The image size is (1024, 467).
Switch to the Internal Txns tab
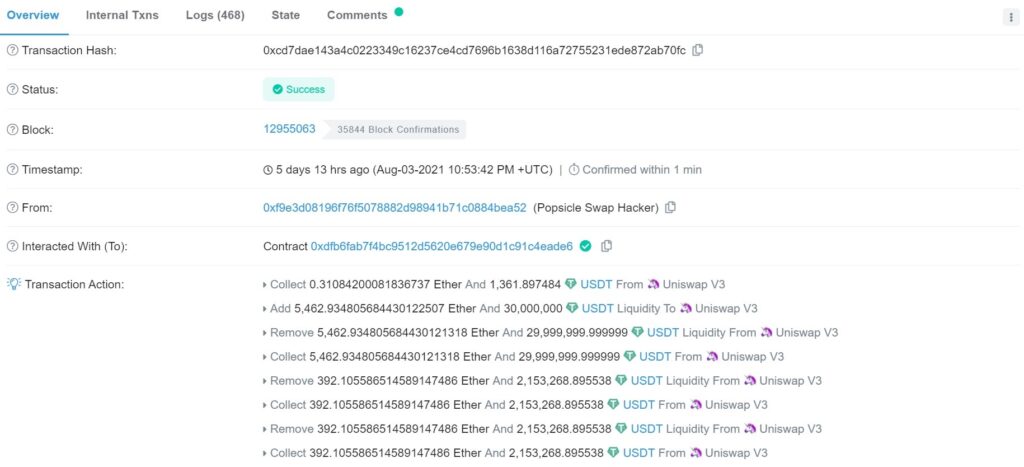pyautogui.click(x=122, y=15)
